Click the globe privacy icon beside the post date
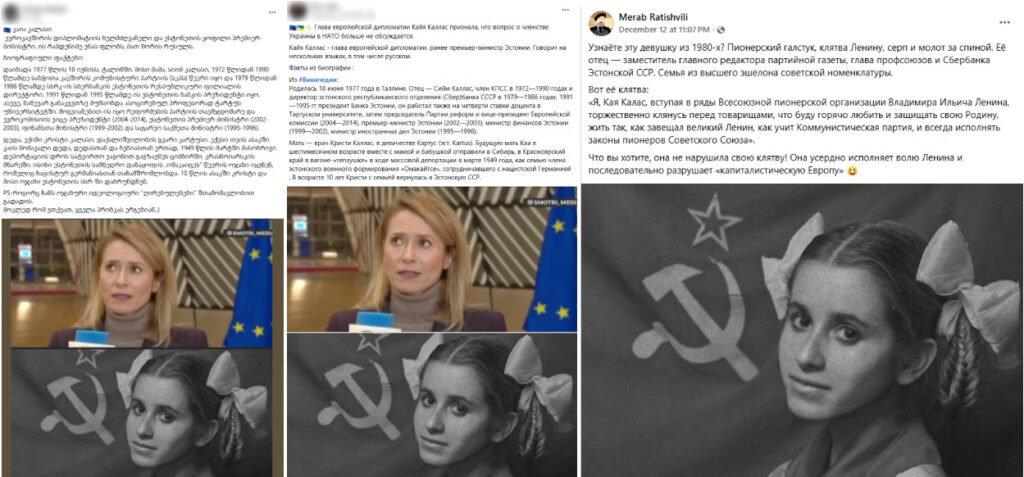The width and height of the screenshot is (1024, 477). point(720,30)
